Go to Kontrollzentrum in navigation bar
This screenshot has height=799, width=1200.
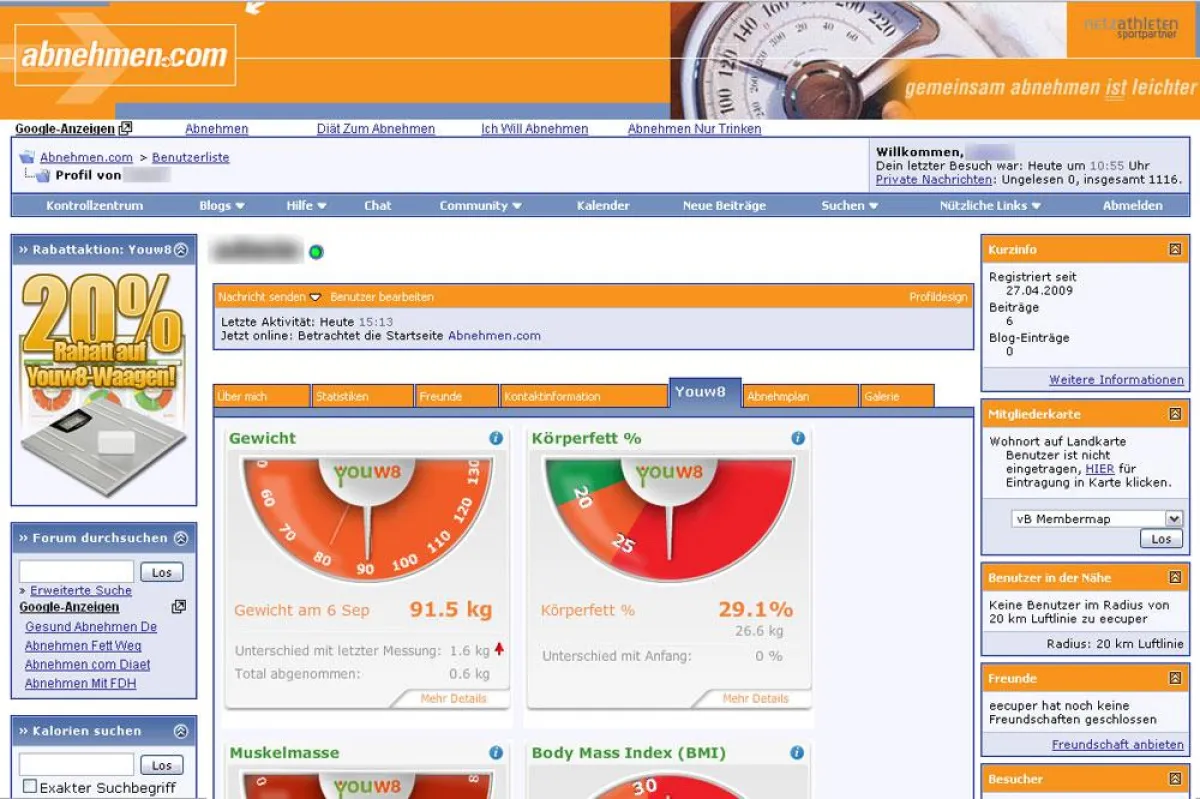95,205
